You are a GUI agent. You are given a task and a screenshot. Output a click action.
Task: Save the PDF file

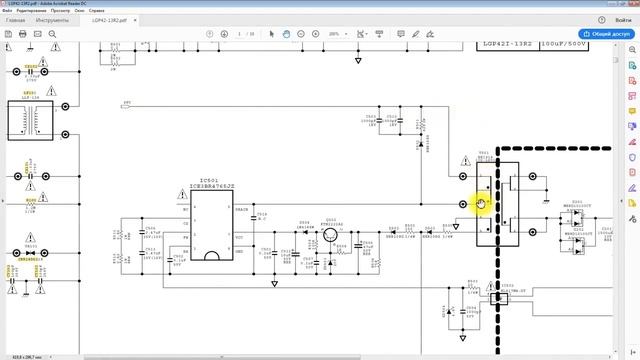coord(8,34)
